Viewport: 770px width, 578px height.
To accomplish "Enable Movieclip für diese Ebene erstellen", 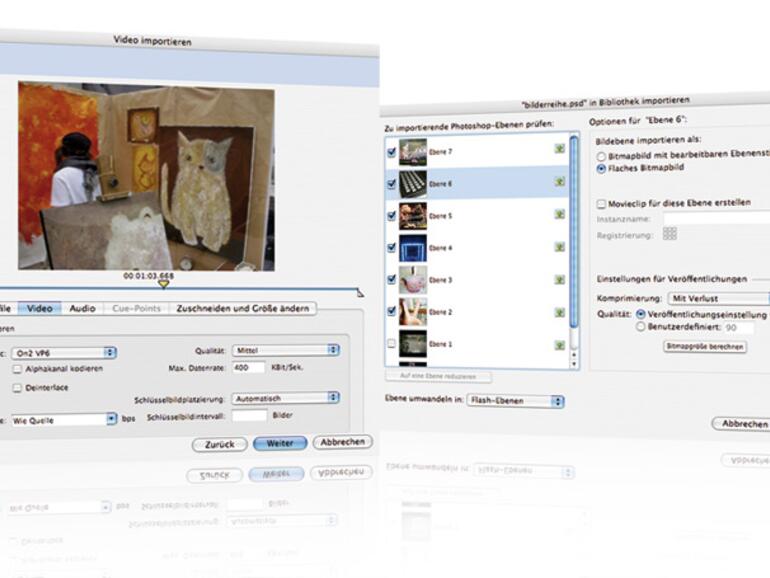I will 601,204.
